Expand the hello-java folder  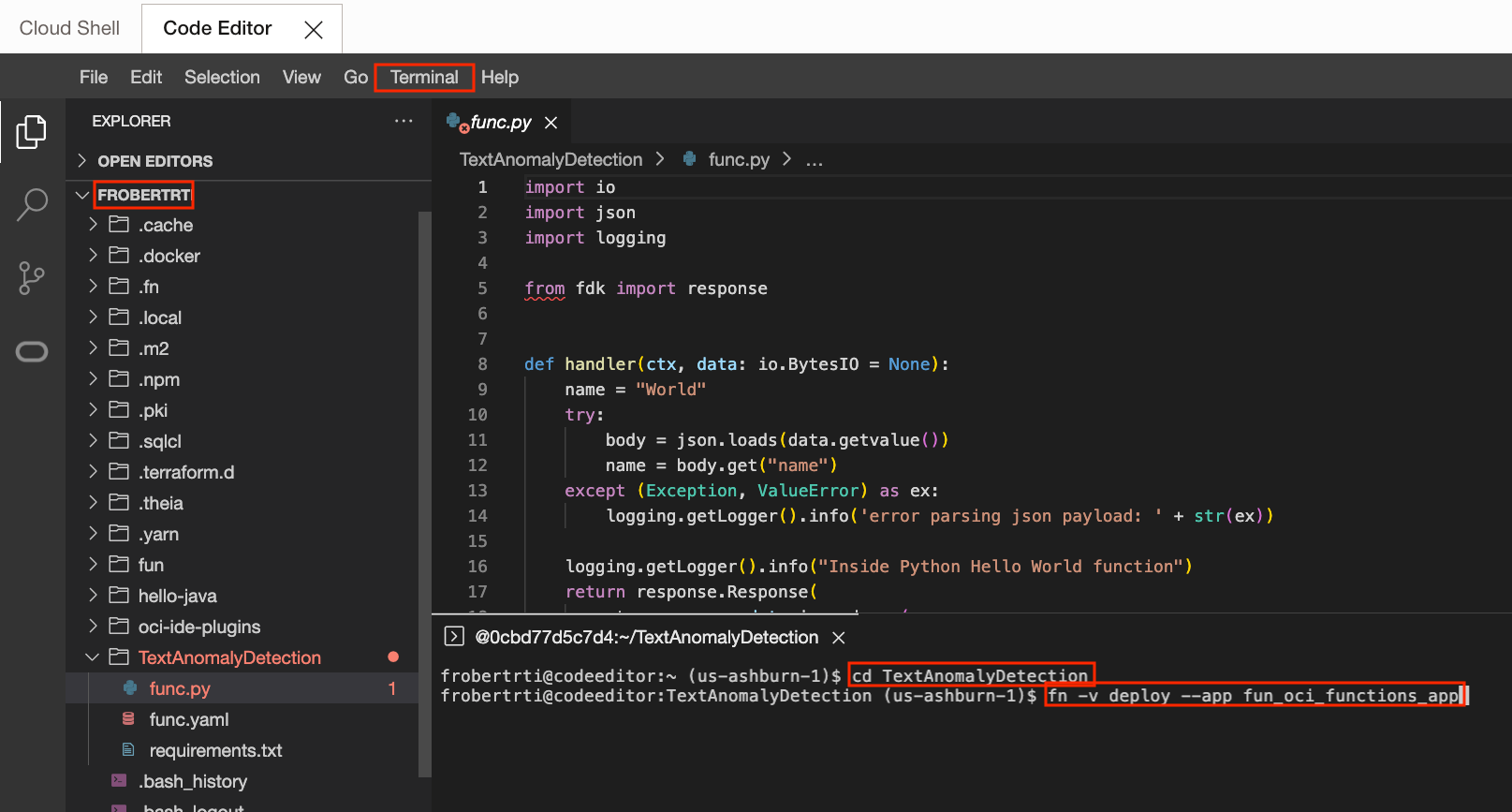(92, 596)
